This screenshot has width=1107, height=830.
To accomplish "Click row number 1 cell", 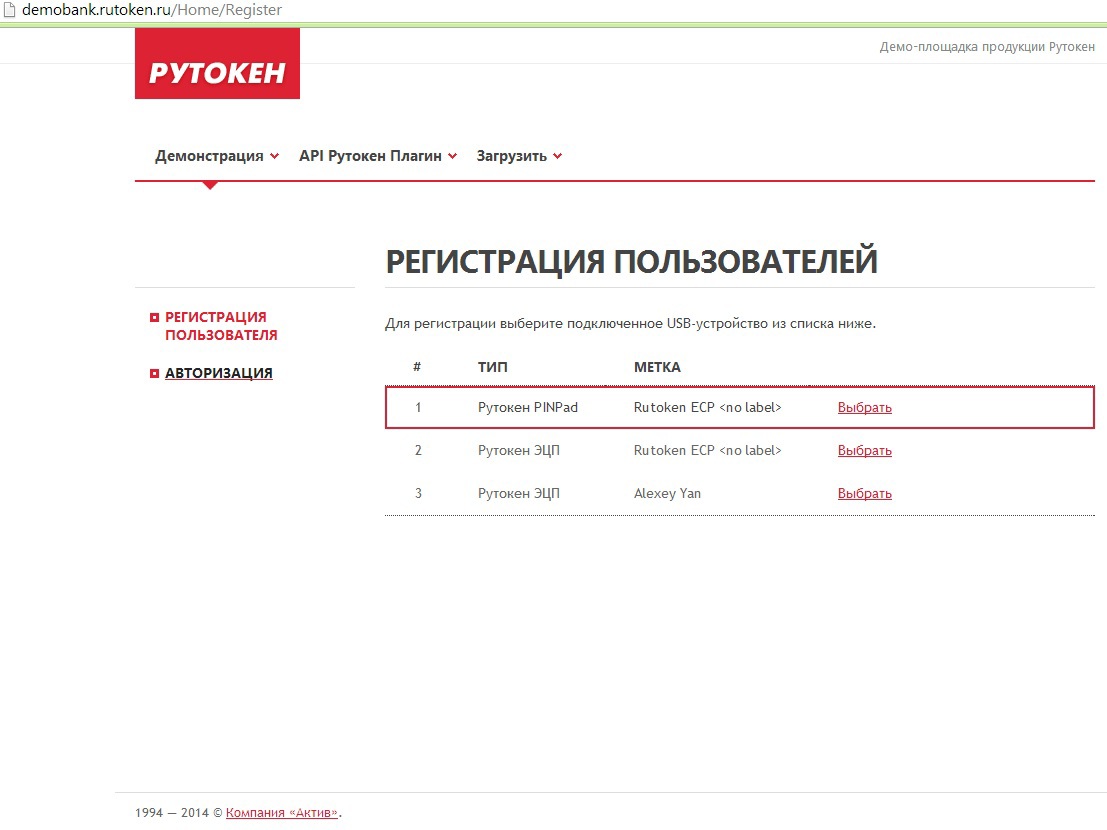I will [418, 407].
